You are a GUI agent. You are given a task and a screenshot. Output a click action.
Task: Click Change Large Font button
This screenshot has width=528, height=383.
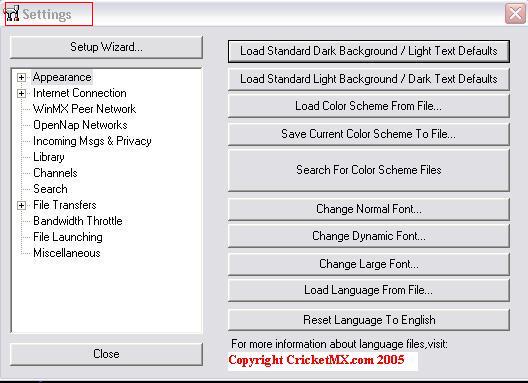pyautogui.click(x=369, y=264)
